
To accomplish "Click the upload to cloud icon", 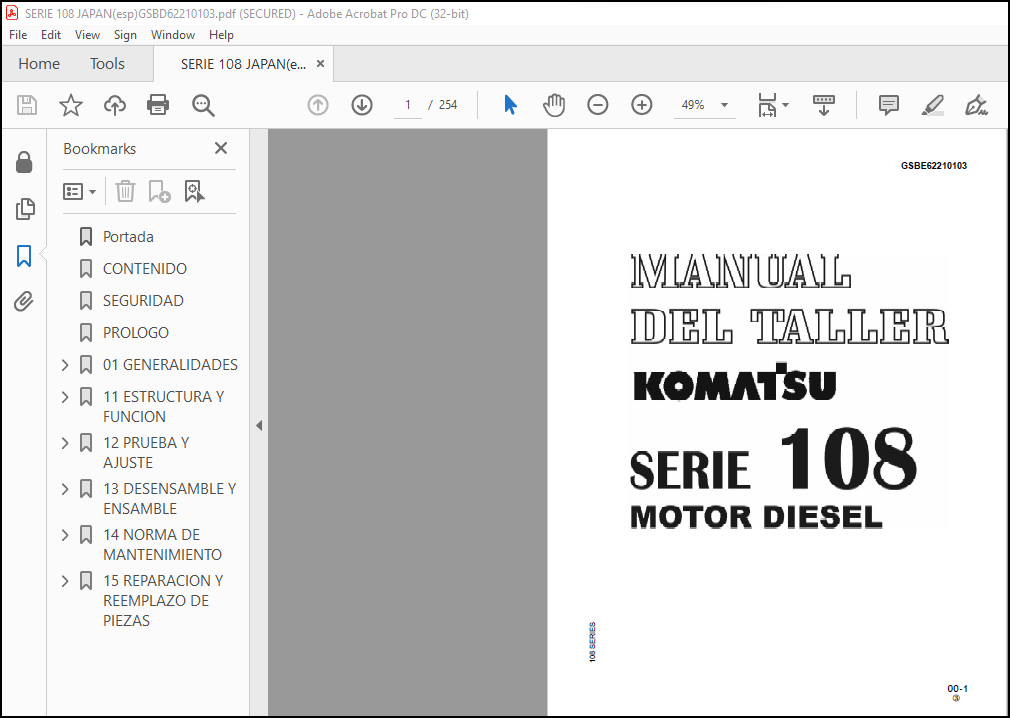I will click(x=115, y=105).
